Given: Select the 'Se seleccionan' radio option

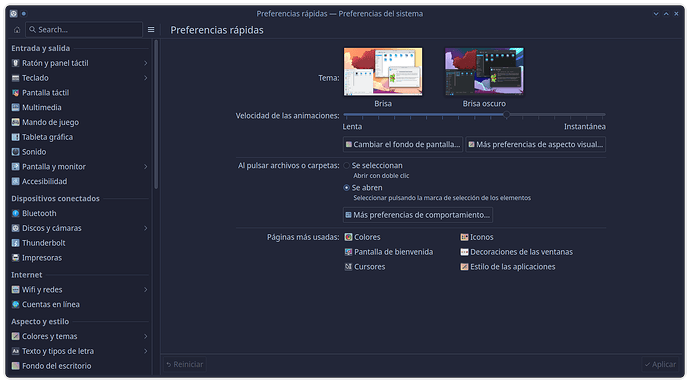Looking at the screenshot, I should (x=346, y=166).
